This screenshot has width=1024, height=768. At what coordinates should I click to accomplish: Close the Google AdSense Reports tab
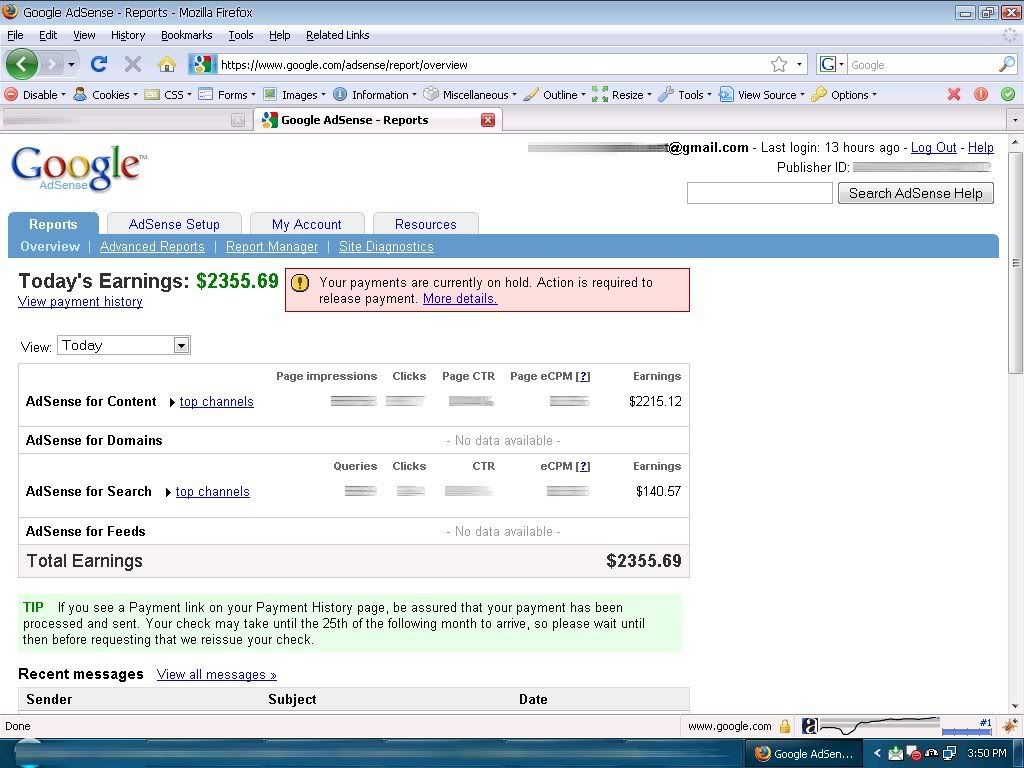coord(488,120)
